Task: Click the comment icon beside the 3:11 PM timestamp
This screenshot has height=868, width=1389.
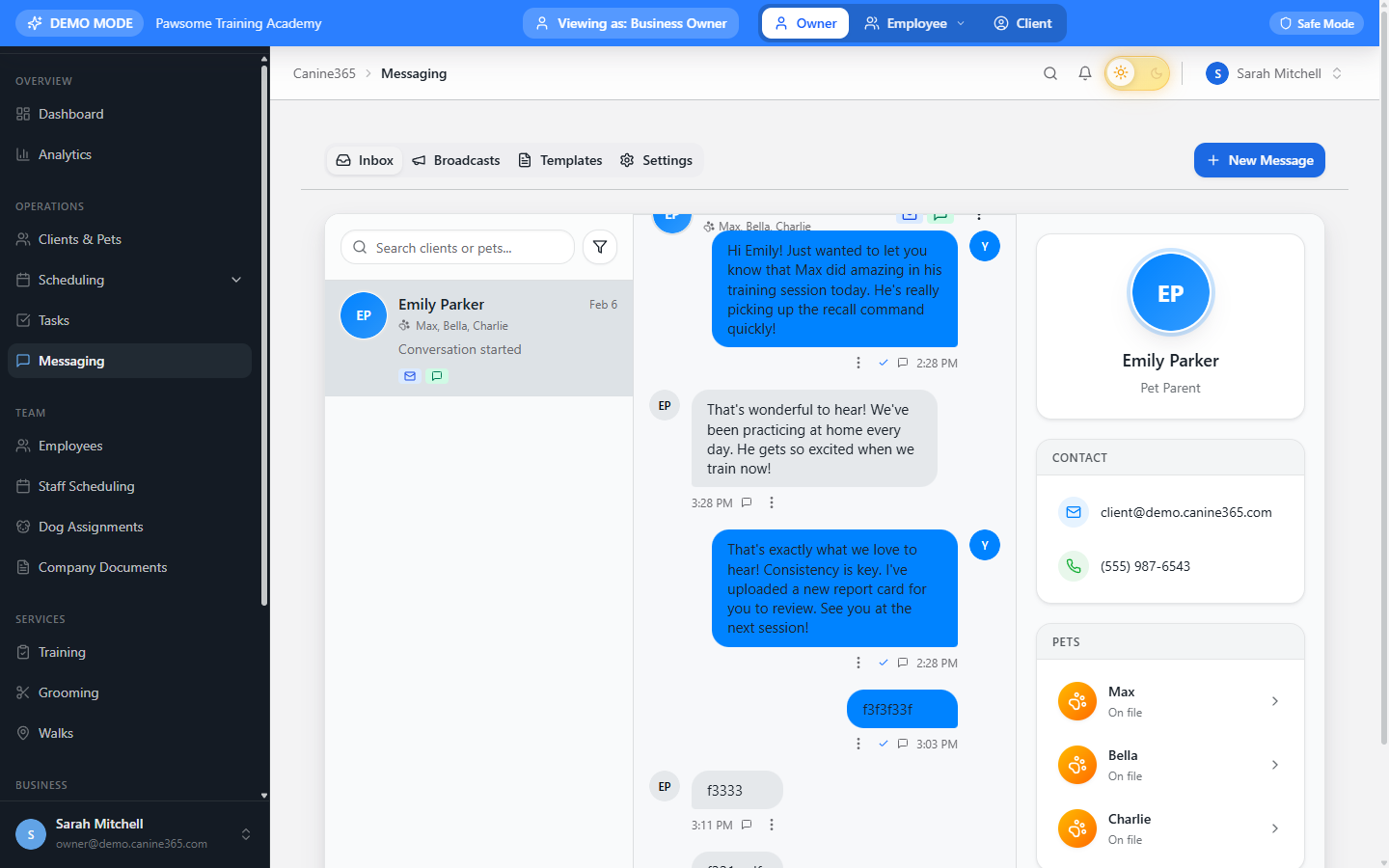Action: click(x=747, y=825)
